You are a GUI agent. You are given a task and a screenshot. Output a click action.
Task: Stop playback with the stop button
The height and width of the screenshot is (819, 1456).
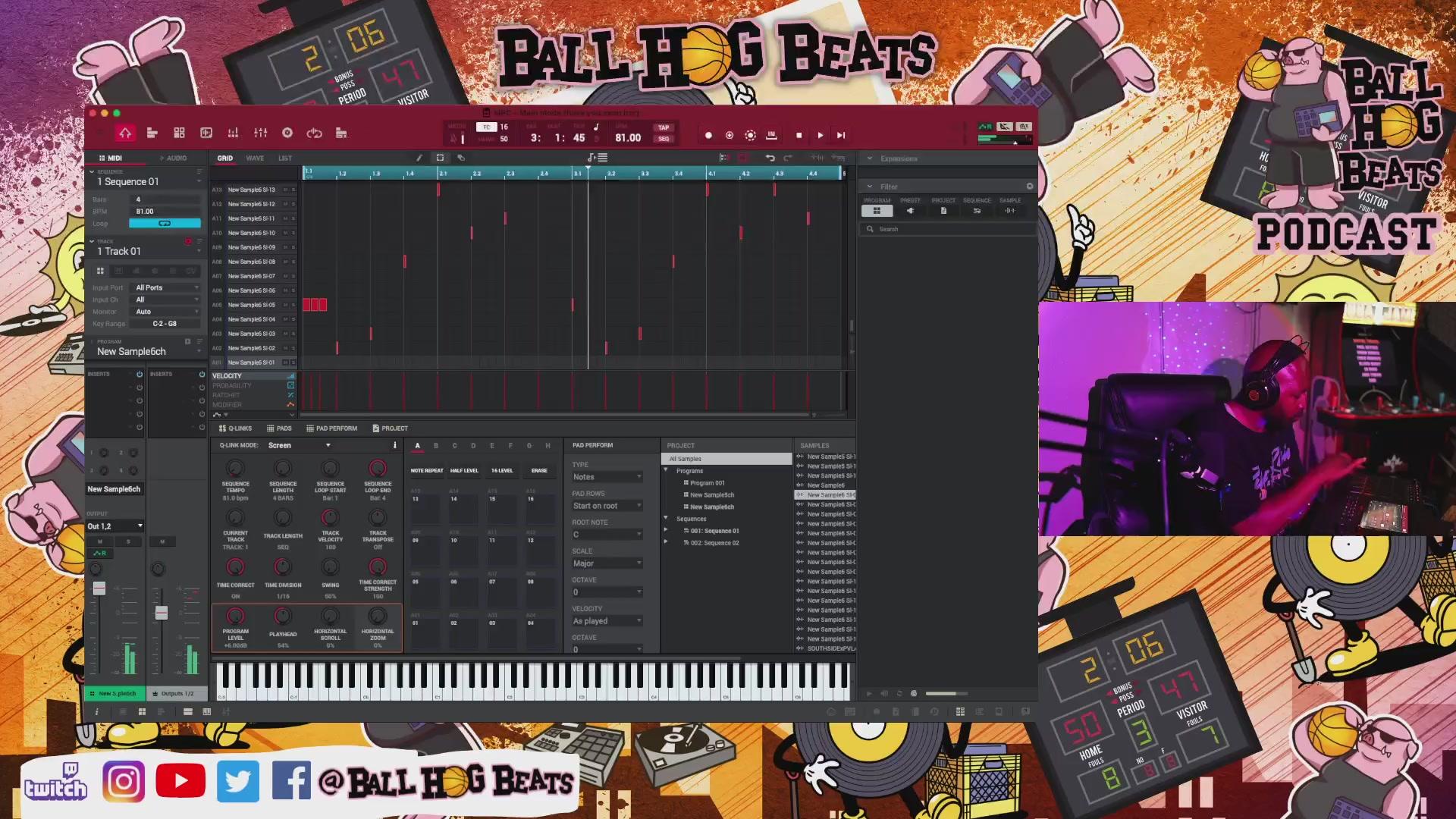pyautogui.click(x=799, y=136)
